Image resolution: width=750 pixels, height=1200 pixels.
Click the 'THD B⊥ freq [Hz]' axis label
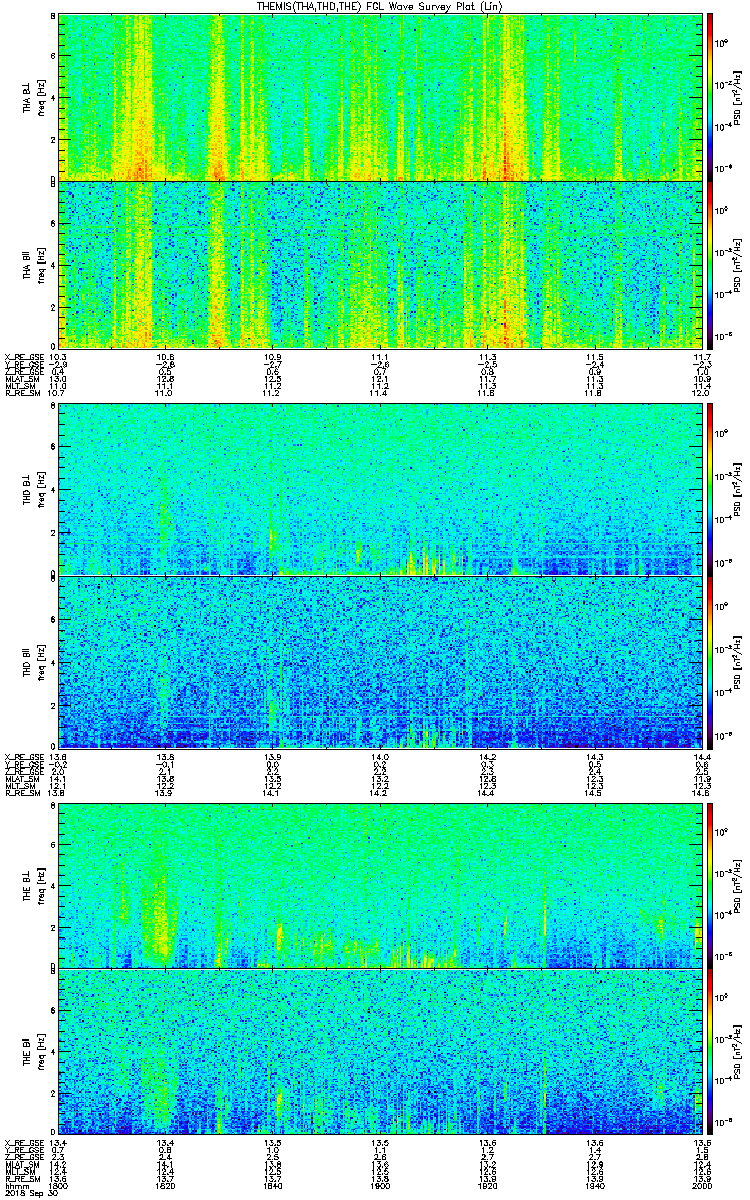32,491
